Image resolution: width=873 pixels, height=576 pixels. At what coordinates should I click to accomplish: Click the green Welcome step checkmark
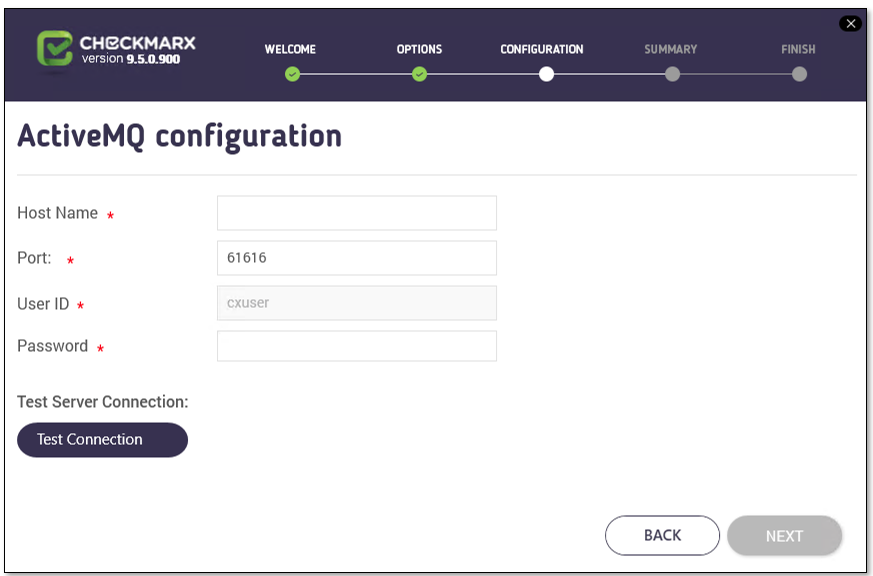(292, 74)
